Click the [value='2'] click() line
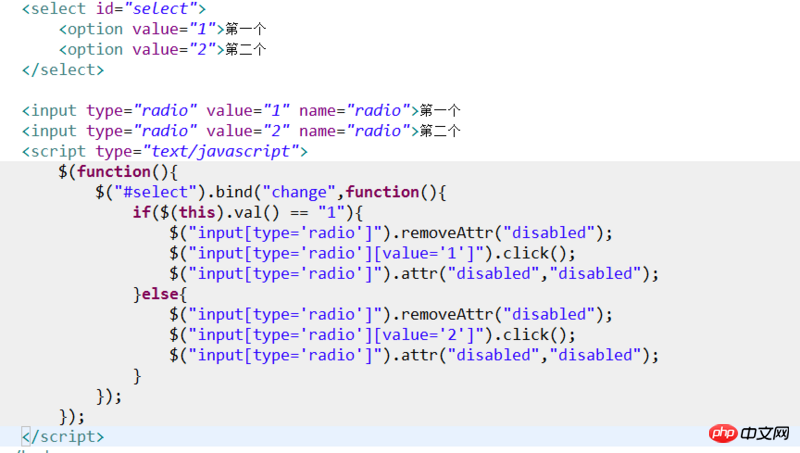 (x=372, y=335)
